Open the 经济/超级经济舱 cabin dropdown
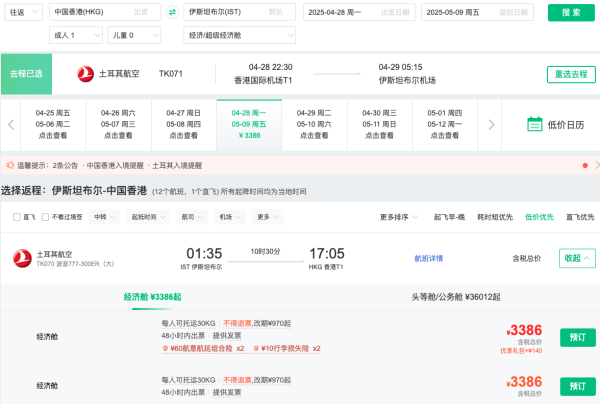Viewport: 600px width, 404px height. (x=240, y=35)
